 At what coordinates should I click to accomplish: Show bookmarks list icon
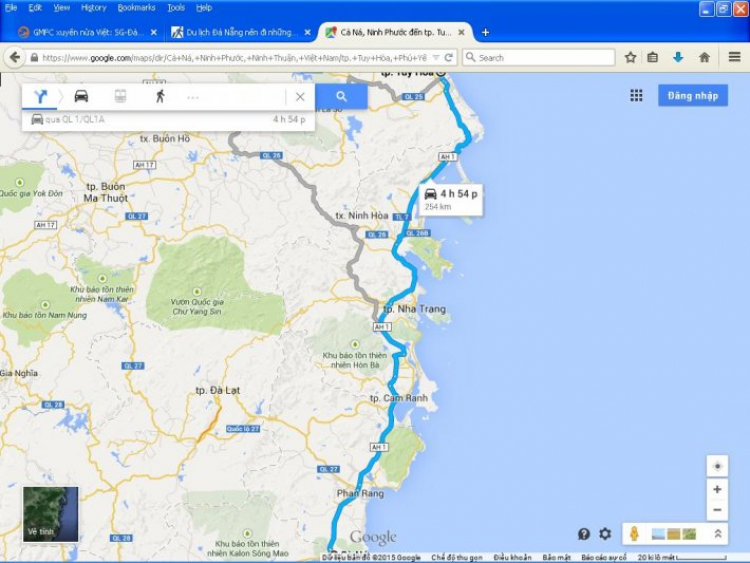652,57
